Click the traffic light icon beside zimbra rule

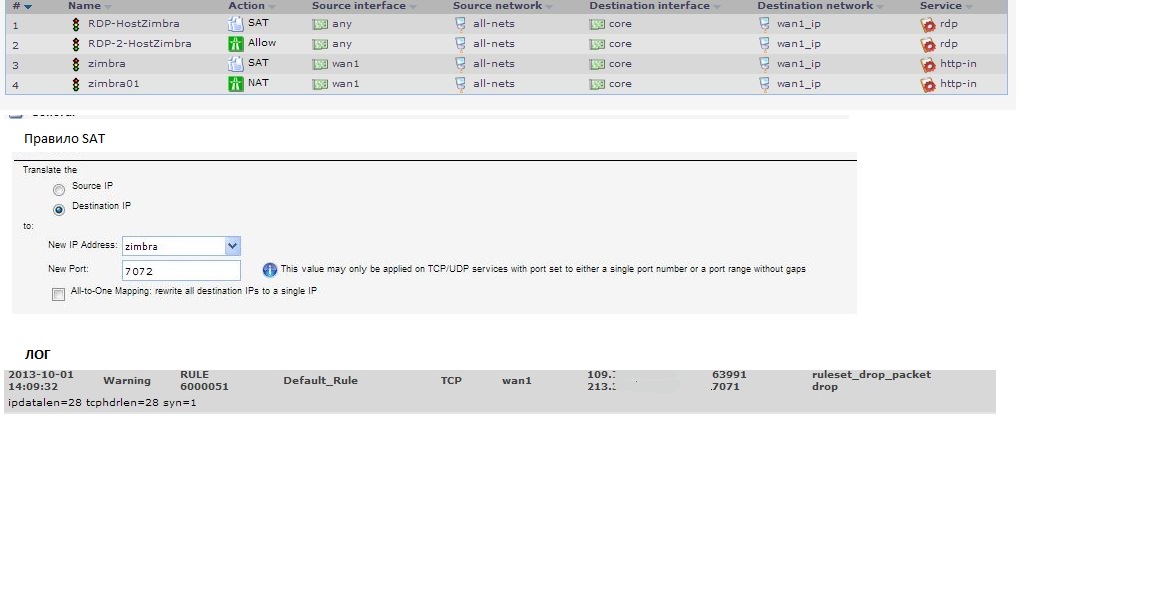(75, 64)
